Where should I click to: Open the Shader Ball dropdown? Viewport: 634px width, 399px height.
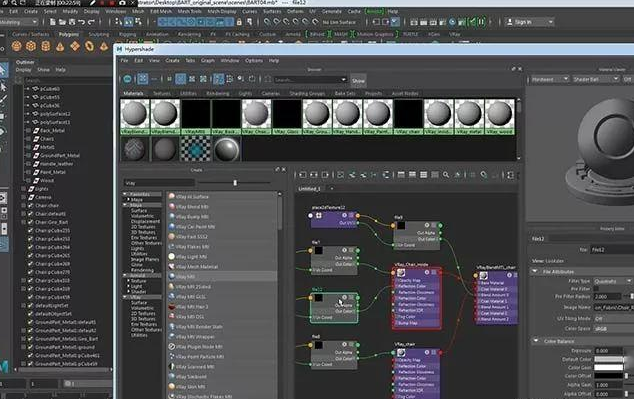(596, 79)
